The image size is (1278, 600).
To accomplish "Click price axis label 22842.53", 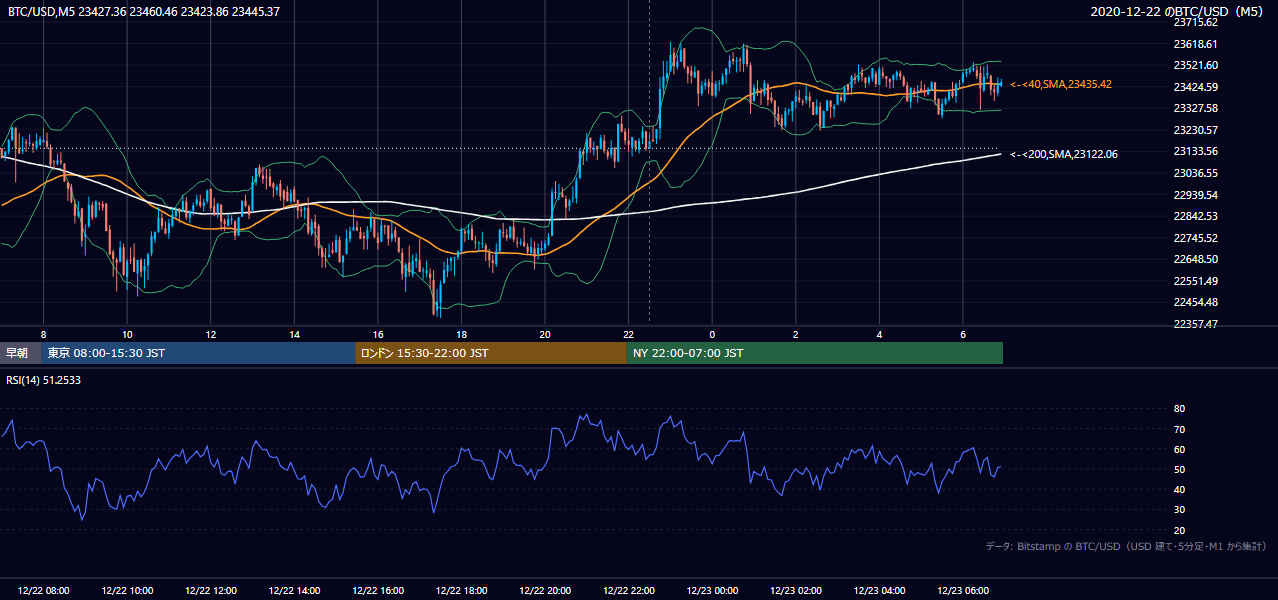I will click(x=1195, y=216).
